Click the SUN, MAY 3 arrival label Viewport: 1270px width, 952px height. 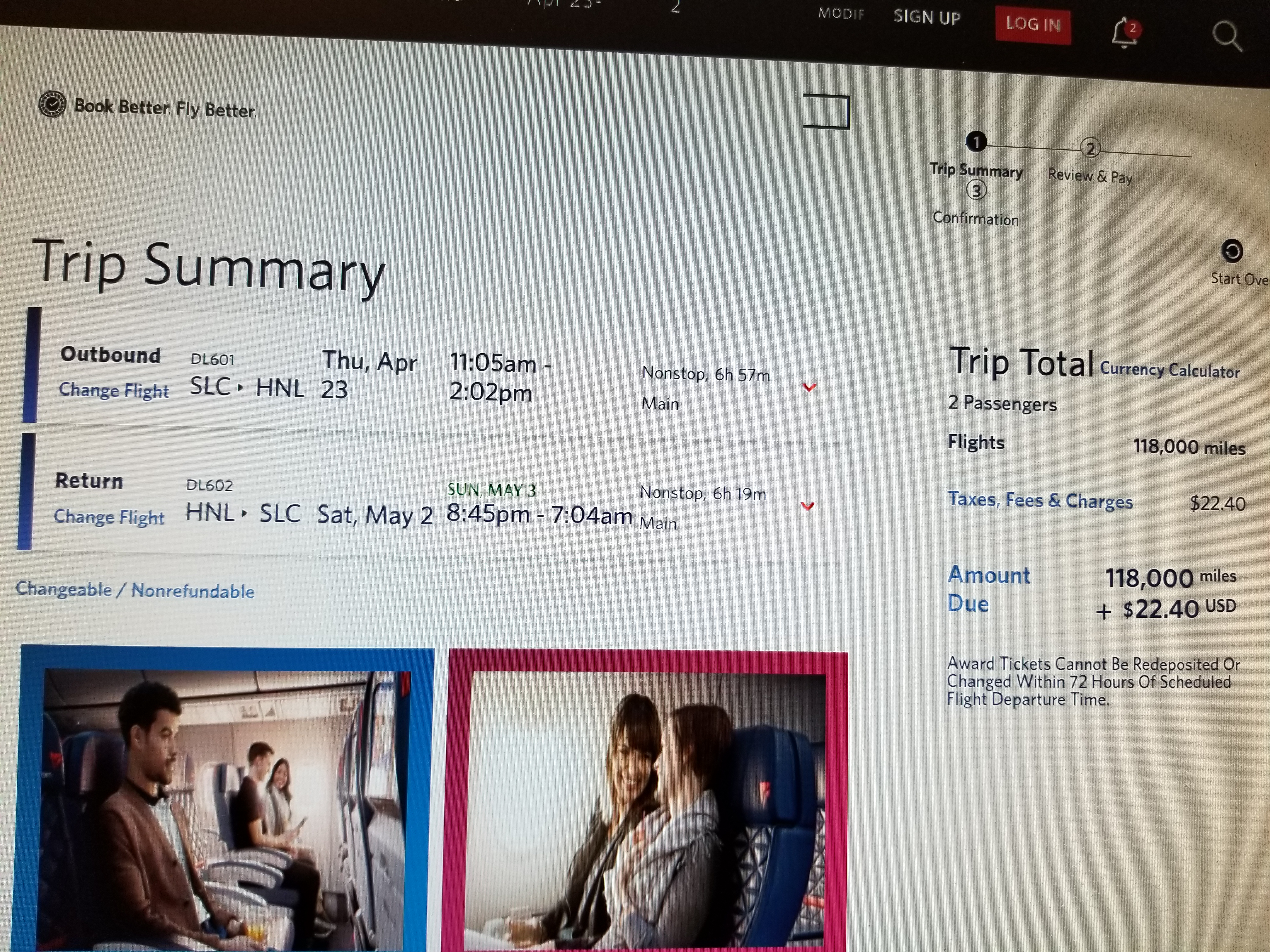[x=491, y=490]
